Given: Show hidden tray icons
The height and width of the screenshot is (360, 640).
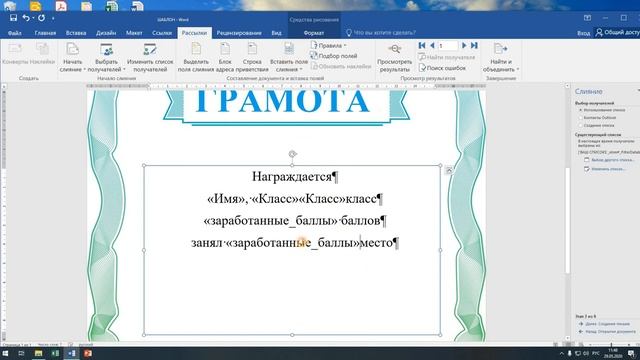Looking at the screenshot, I should click(562, 353).
